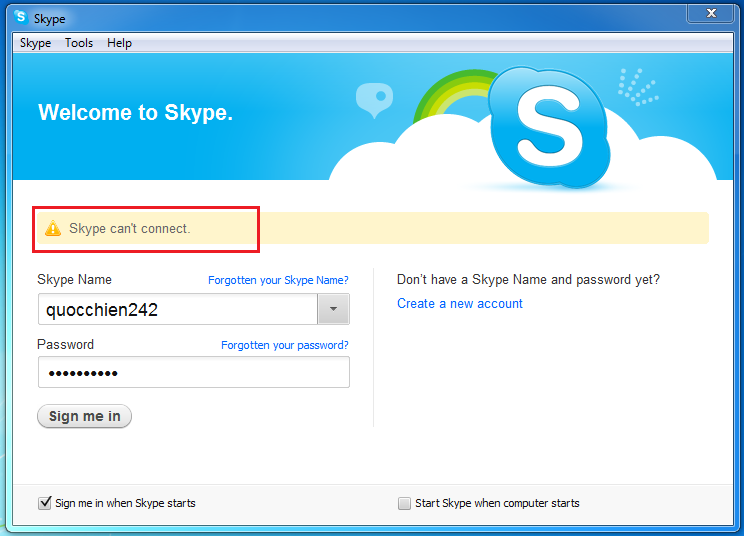Click Create a new account link
The image size is (744, 536).
click(x=460, y=304)
